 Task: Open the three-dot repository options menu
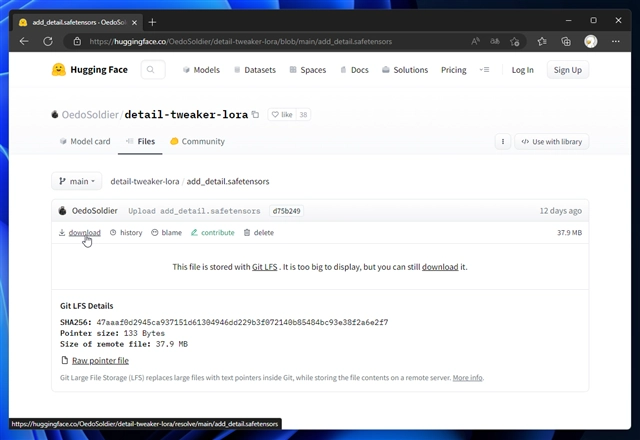pos(503,142)
